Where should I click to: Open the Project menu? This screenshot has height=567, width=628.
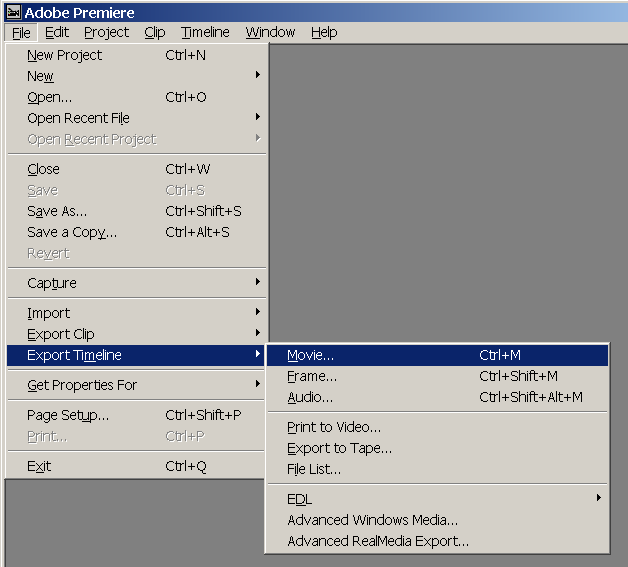(x=107, y=32)
